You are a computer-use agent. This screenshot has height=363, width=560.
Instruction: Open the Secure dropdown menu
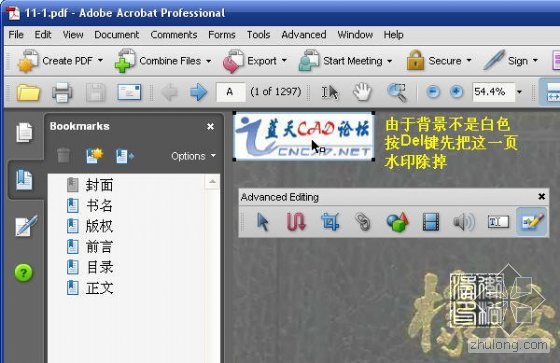click(x=469, y=61)
